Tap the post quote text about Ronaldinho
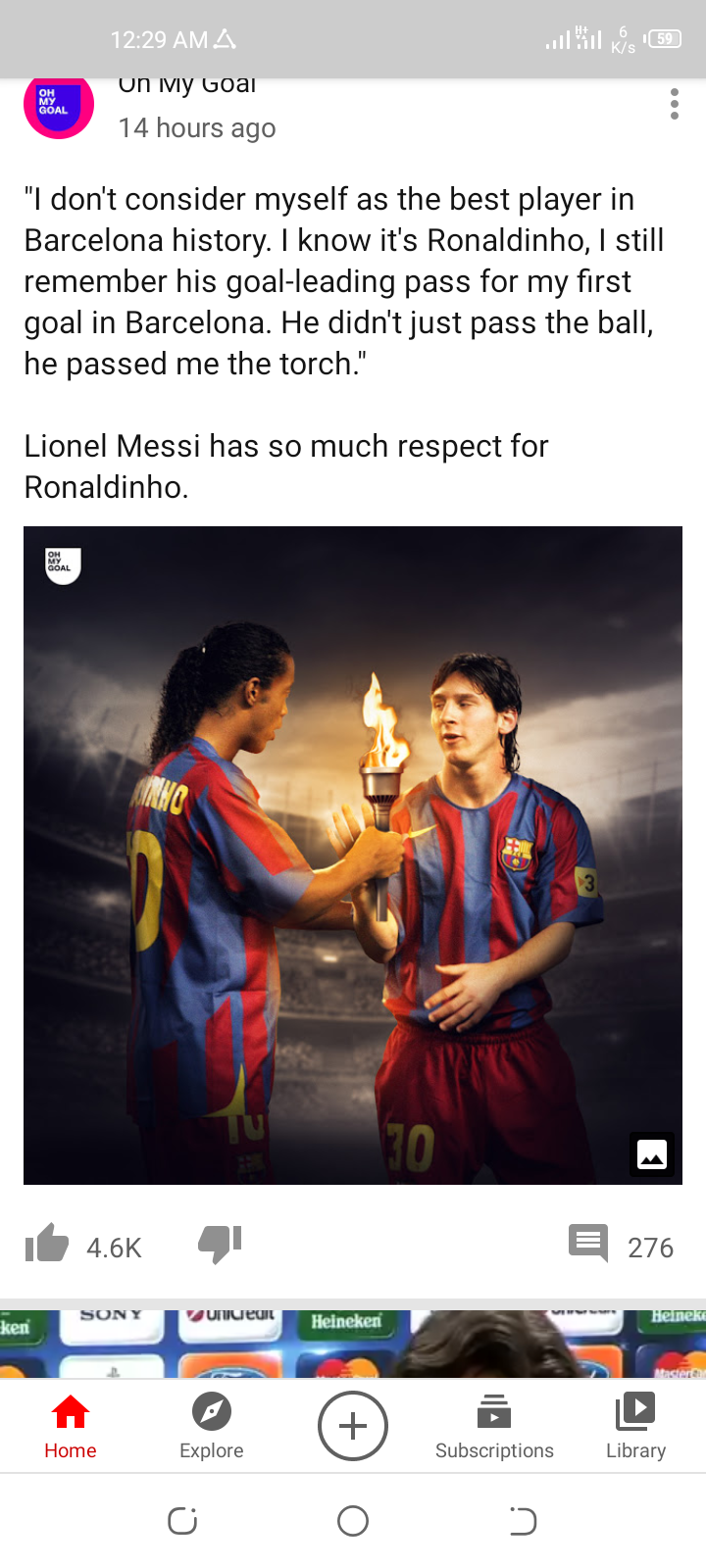The height and width of the screenshot is (1568, 706). pos(343,281)
